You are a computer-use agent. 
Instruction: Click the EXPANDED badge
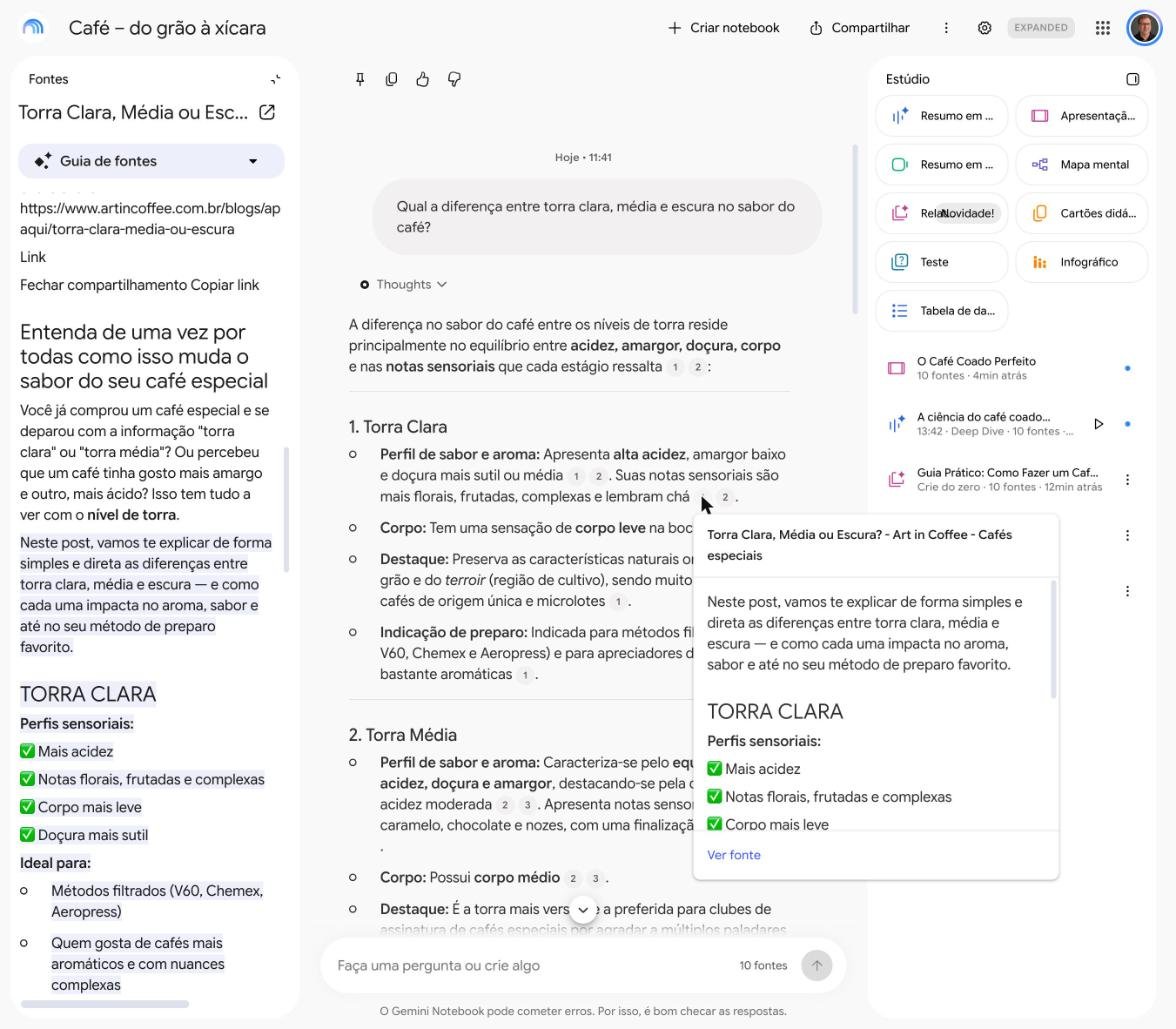[1040, 28]
